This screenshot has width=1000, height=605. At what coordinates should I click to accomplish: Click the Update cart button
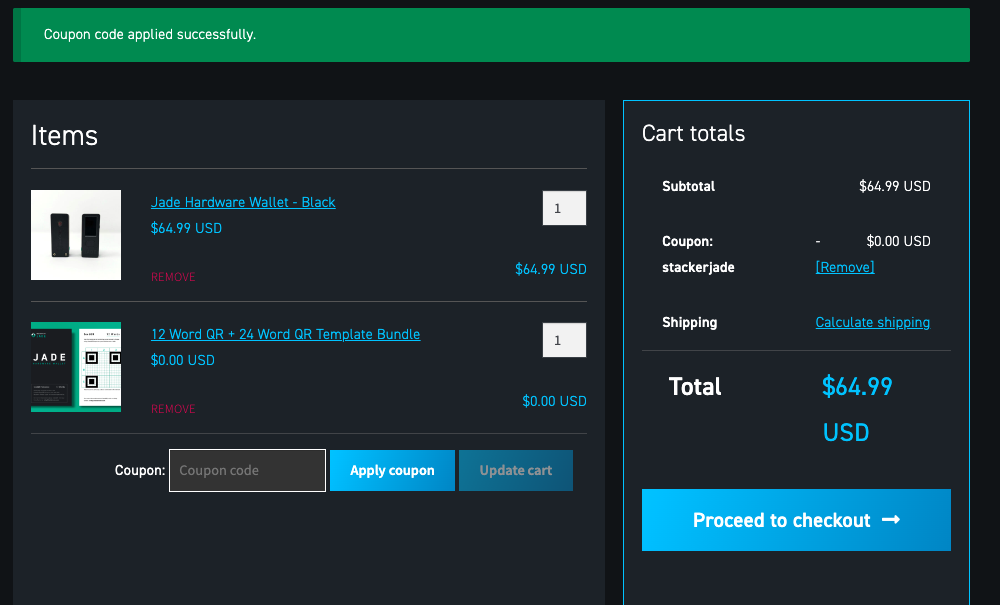pos(516,470)
